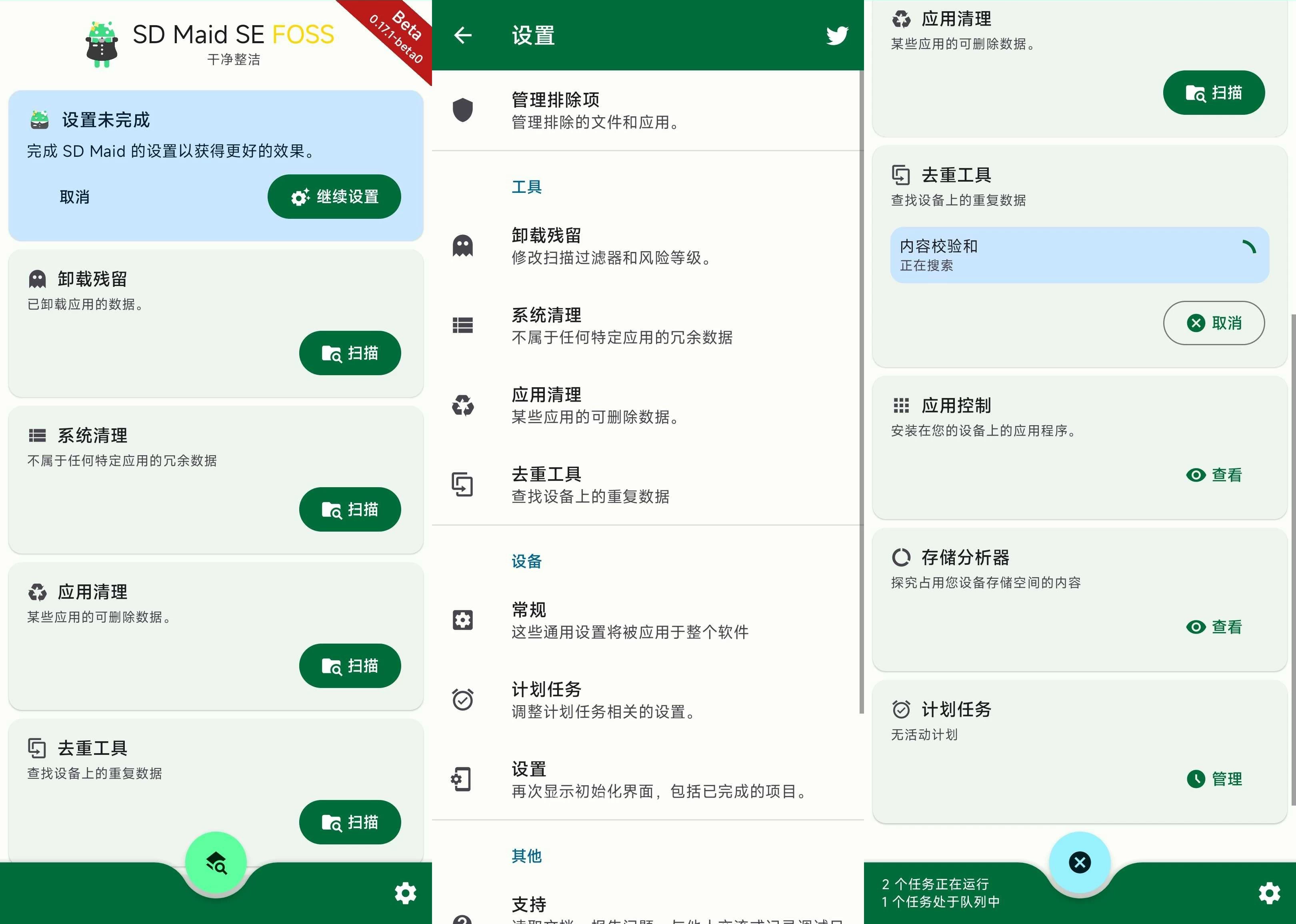The image size is (1296, 924).
Task: Open 应用清理 settings entry
Action: coord(647,405)
